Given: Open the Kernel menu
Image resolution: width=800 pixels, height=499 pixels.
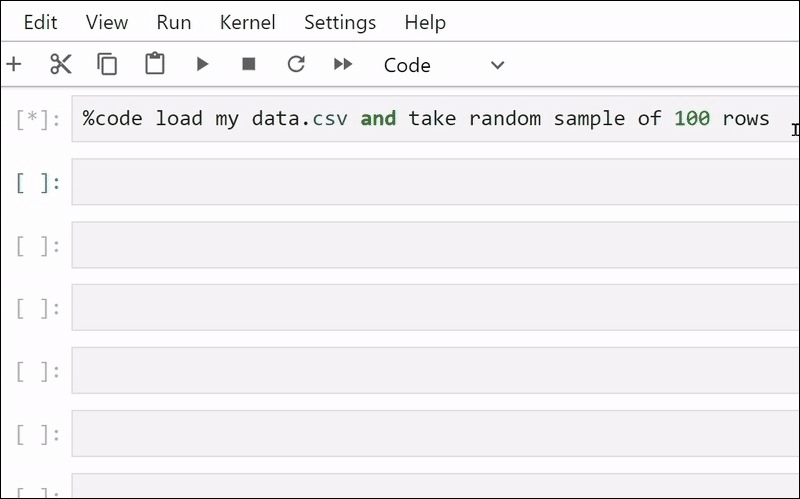Looking at the screenshot, I should [247, 22].
